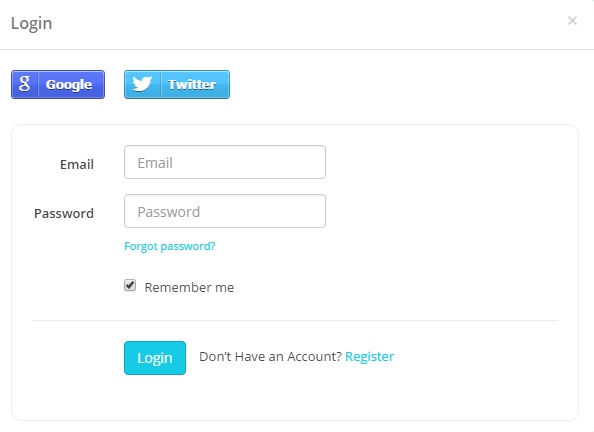
Task: Uncheck the Remember me checkbox
Action: pos(130,285)
